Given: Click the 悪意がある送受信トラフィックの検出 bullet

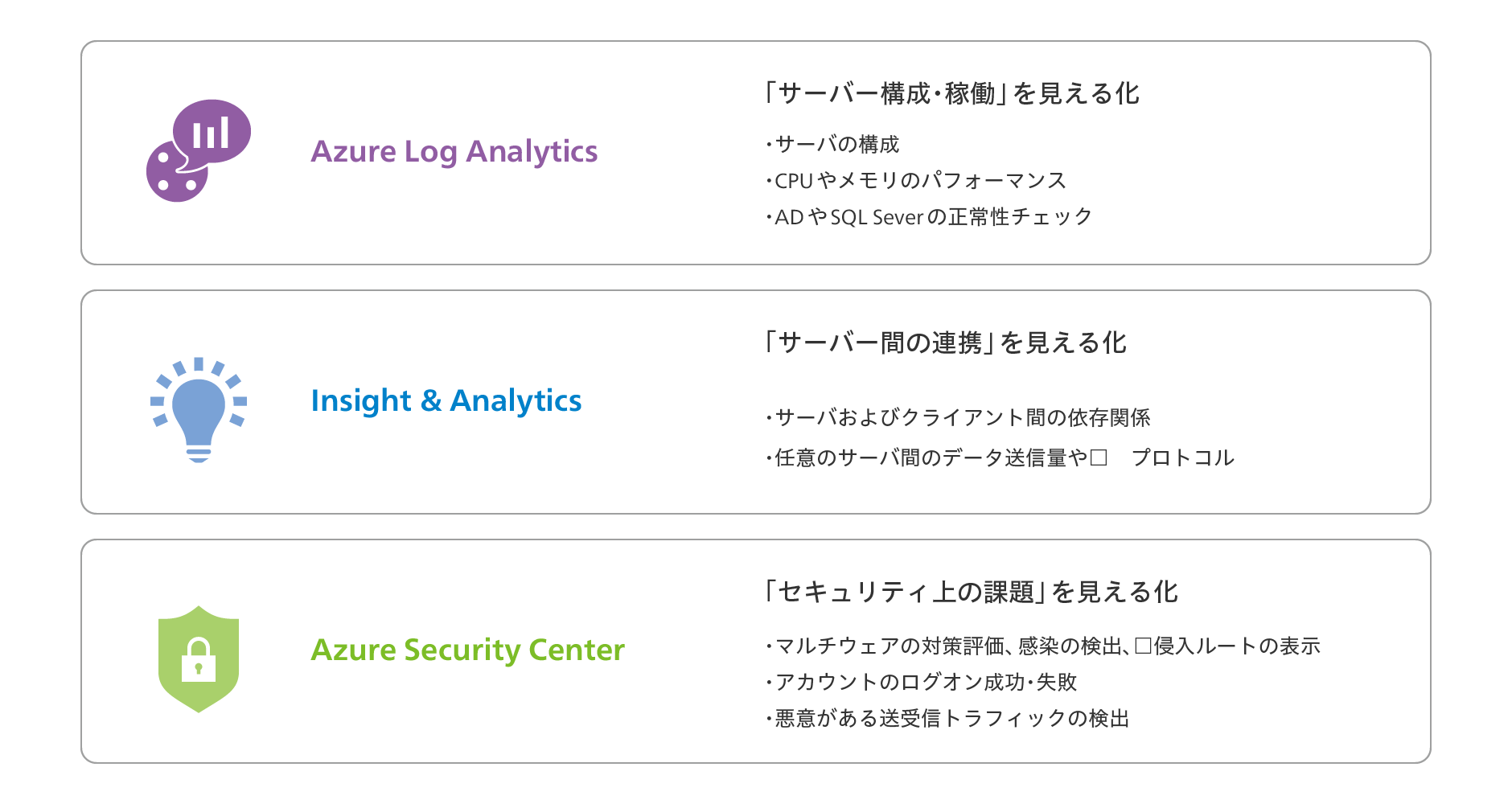Looking at the screenshot, I should (x=947, y=719).
